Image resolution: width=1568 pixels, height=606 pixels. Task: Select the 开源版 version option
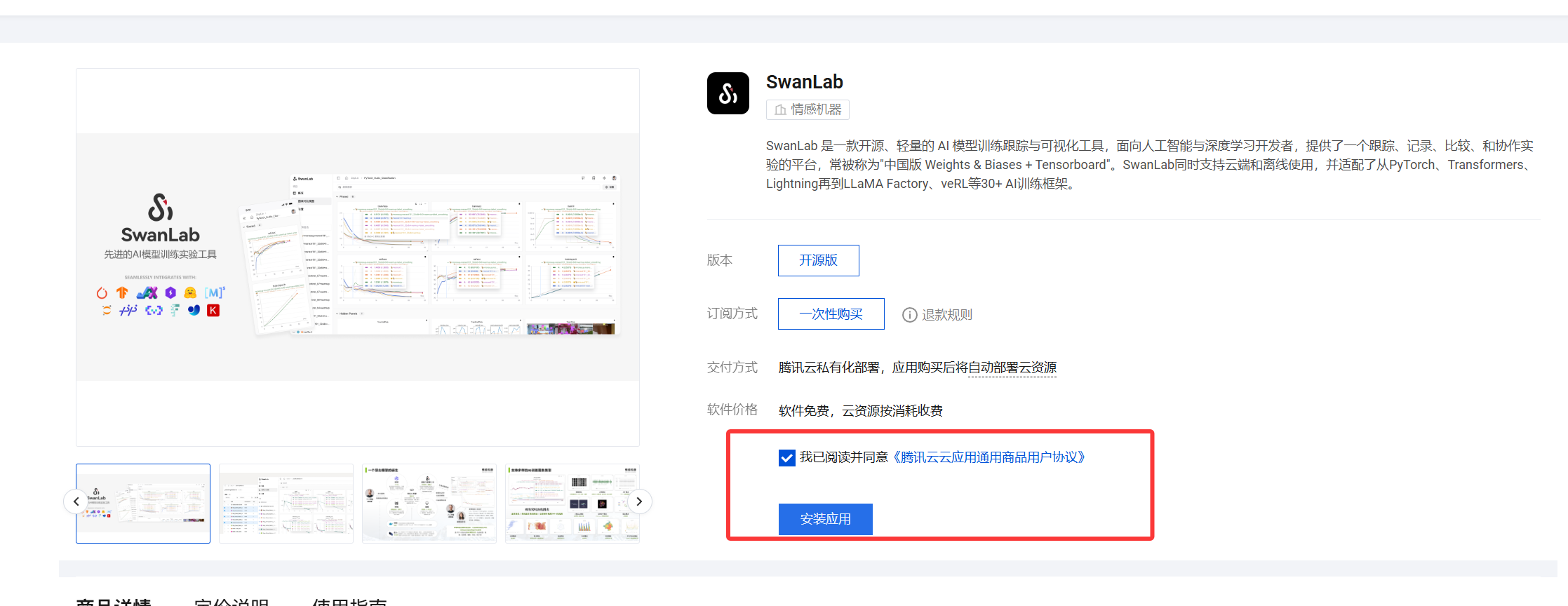818,260
